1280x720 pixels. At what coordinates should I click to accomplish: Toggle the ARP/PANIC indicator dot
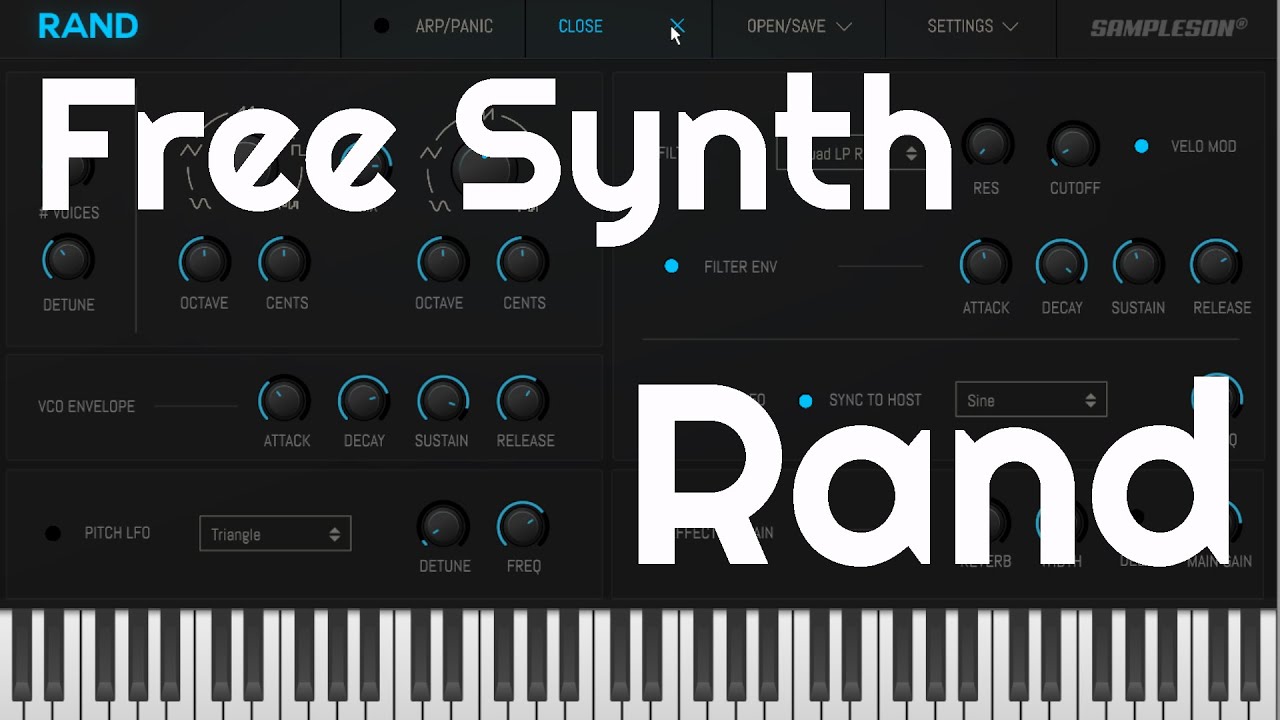tap(381, 26)
